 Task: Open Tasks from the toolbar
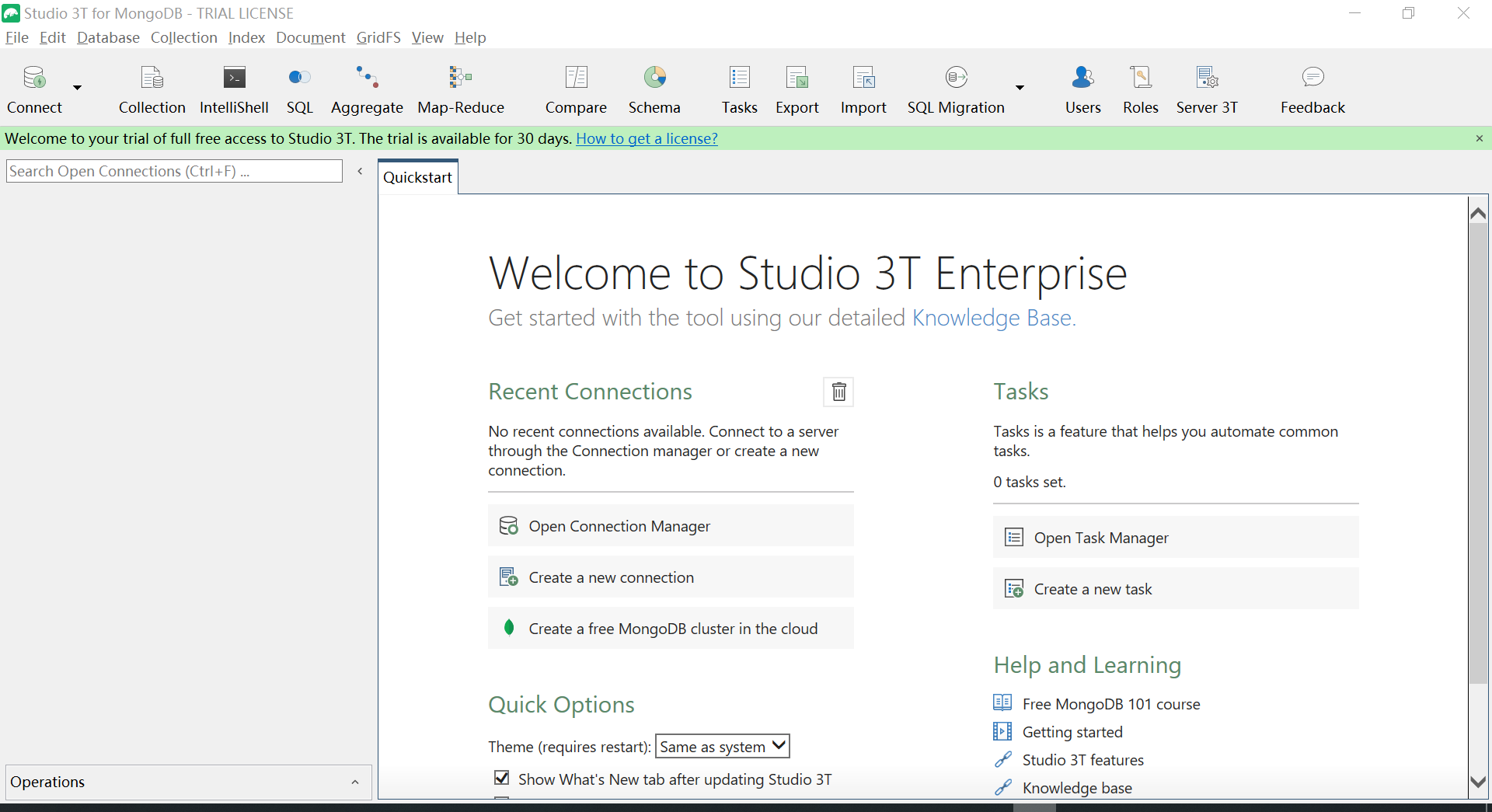pyautogui.click(x=739, y=89)
